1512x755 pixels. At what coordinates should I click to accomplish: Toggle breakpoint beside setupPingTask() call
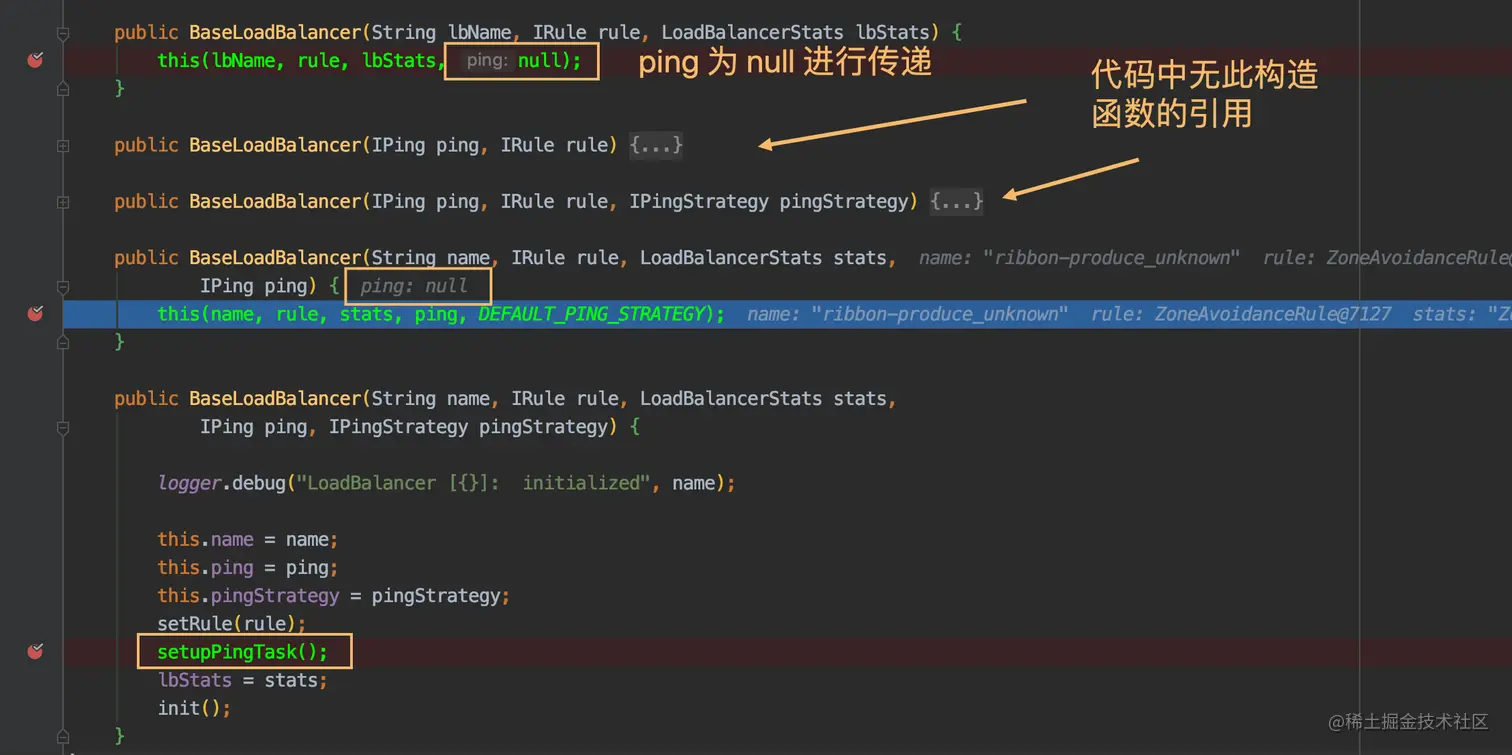point(35,652)
